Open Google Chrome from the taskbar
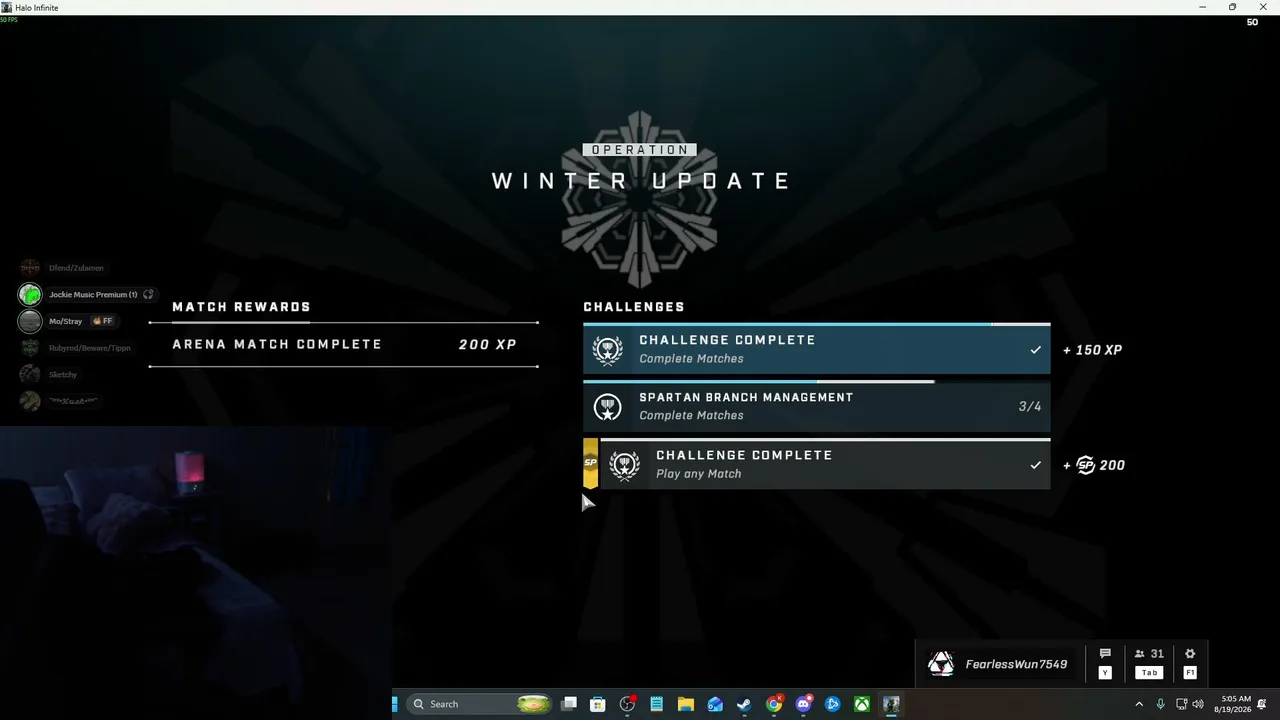The image size is (1280, 720). pyautogui.click(x=773, y=704)
